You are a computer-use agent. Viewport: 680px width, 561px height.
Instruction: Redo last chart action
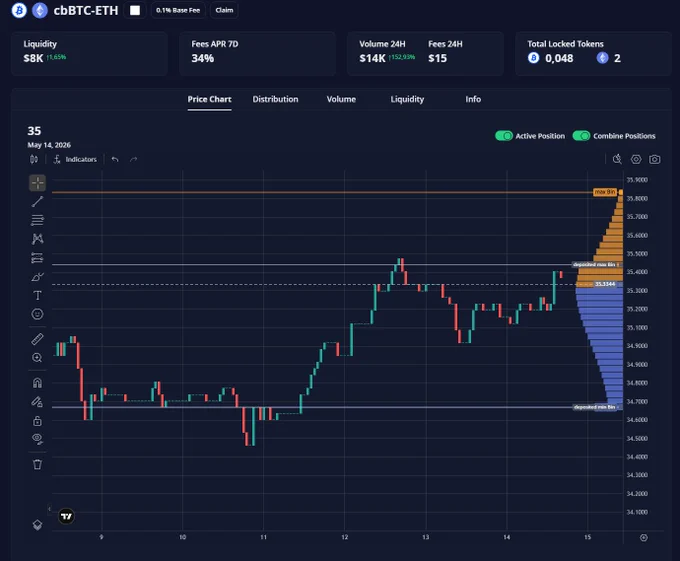tap(134, 160)
